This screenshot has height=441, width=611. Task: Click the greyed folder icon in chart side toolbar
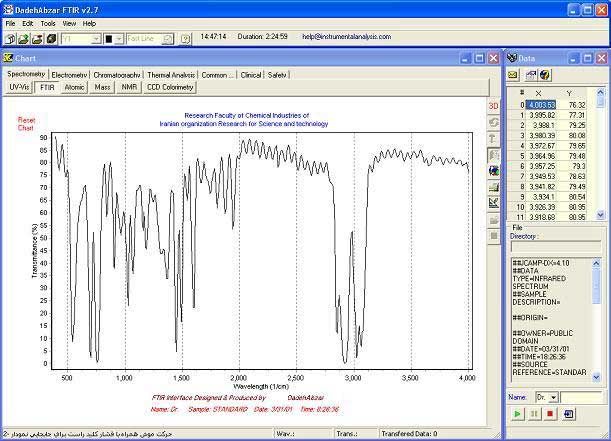click(x=493, y=220)
